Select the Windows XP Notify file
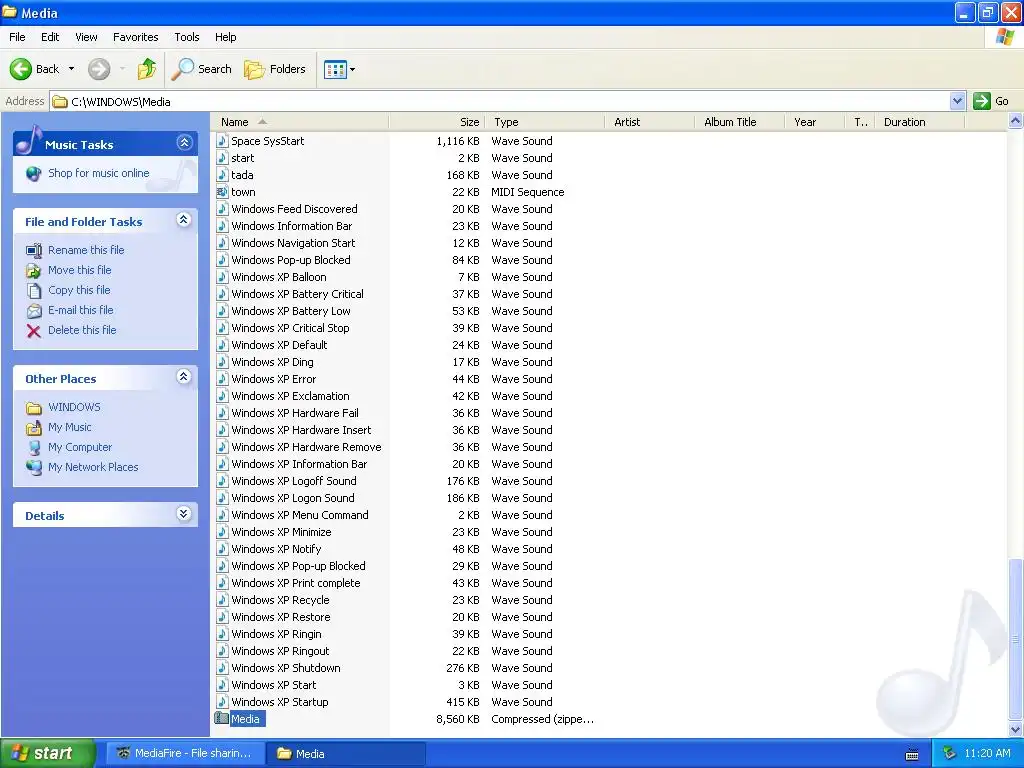1024x768 pixels. tap(276, 549)
